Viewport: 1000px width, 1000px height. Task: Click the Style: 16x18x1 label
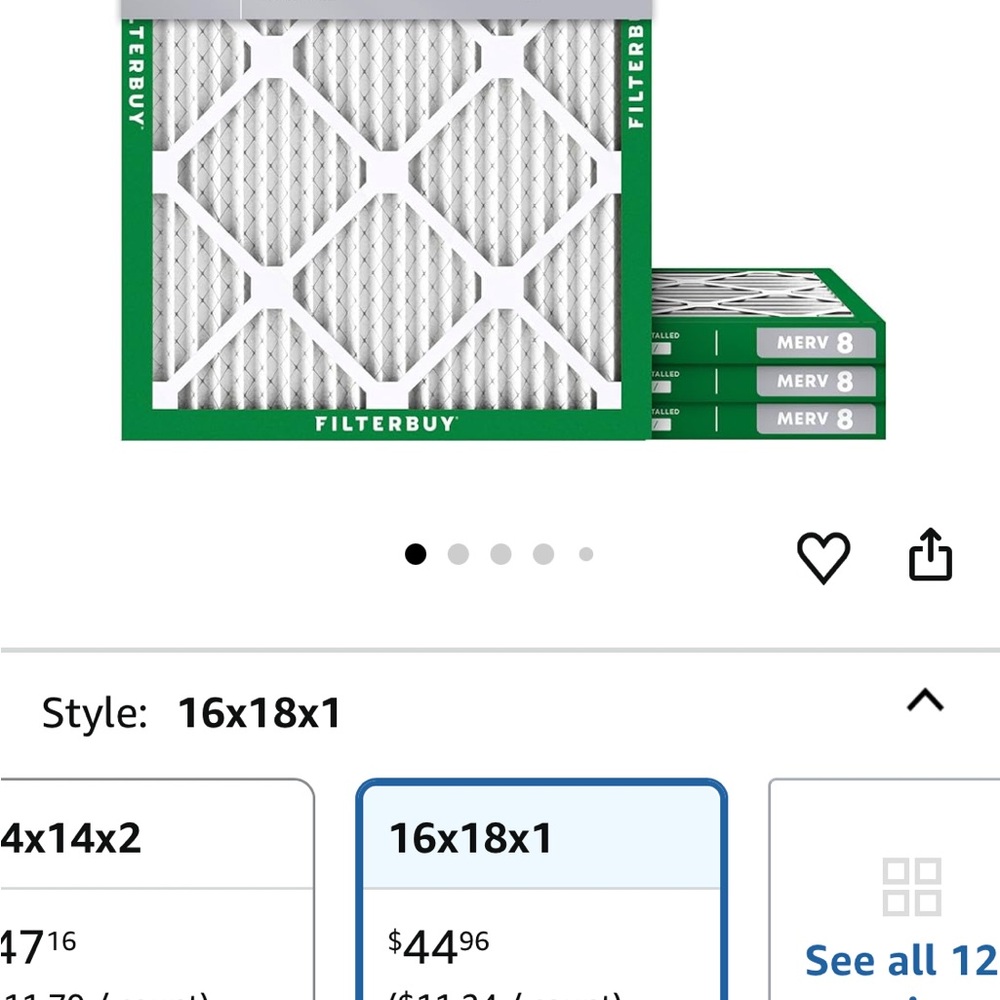190,712
